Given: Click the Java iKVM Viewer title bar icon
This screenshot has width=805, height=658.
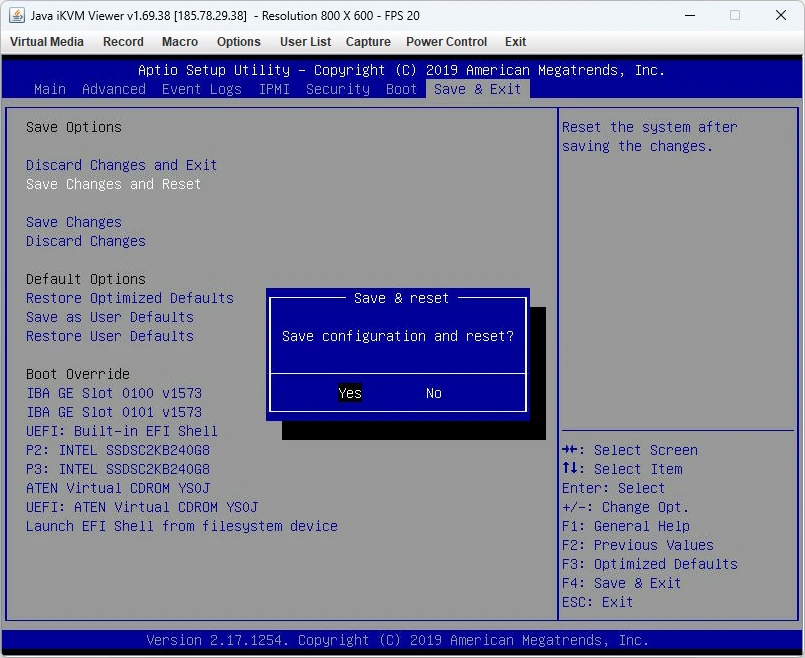Looking at the screenshot, I should (x=15, y=15).
